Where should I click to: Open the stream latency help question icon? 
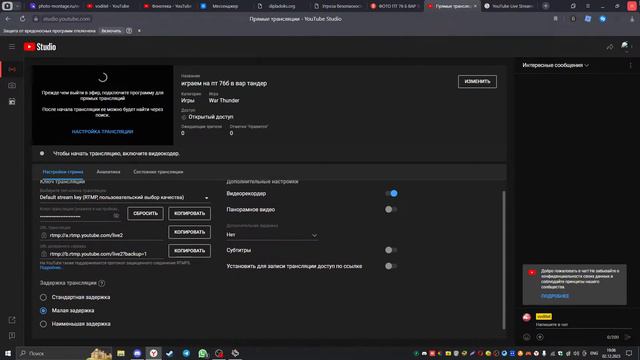(102, 283)
